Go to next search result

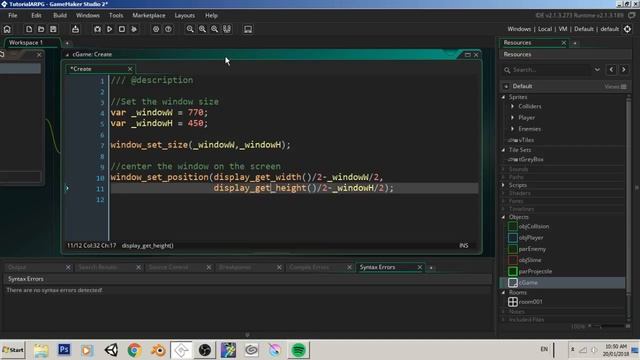[x=624, y=70]
